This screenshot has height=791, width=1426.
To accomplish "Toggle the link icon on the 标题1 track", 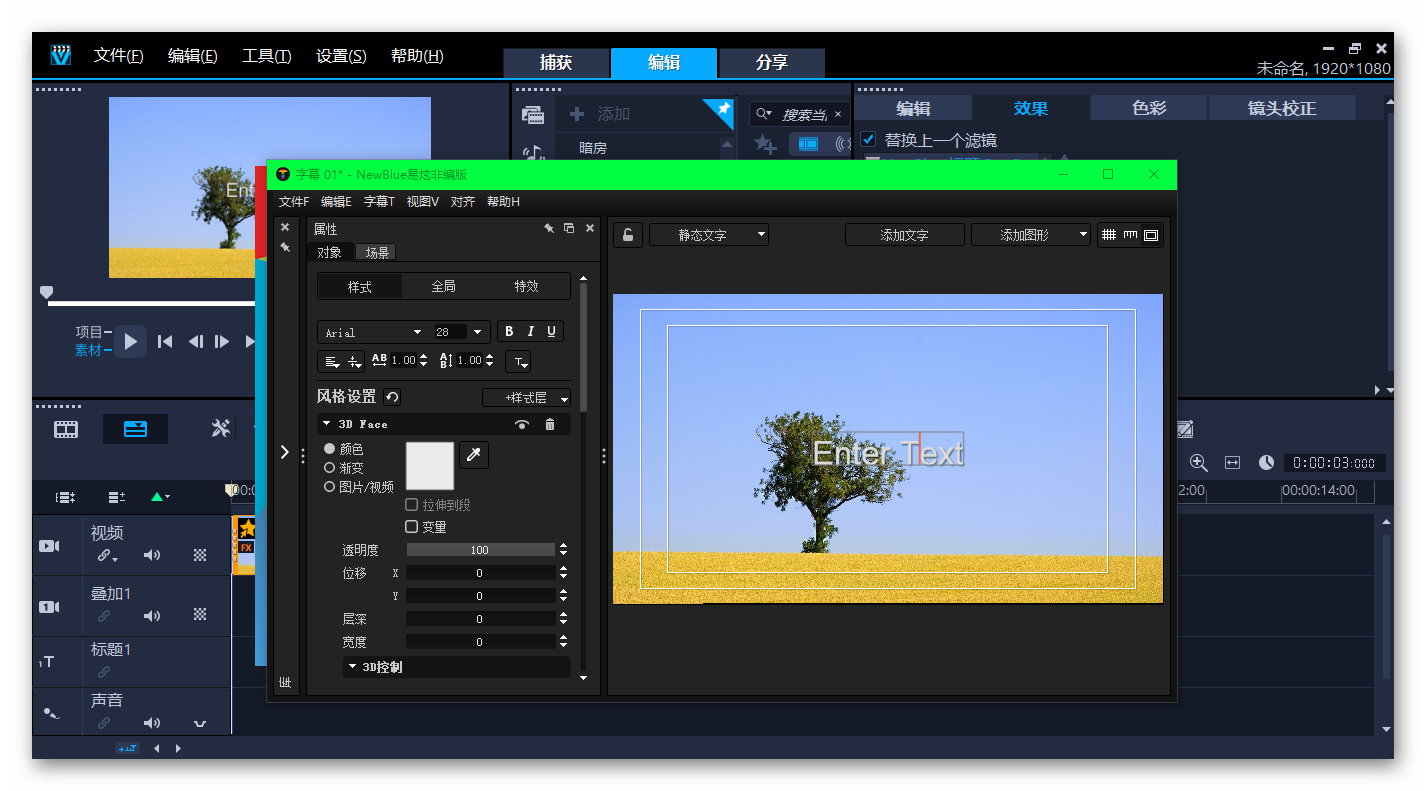I will coord(104,672).
